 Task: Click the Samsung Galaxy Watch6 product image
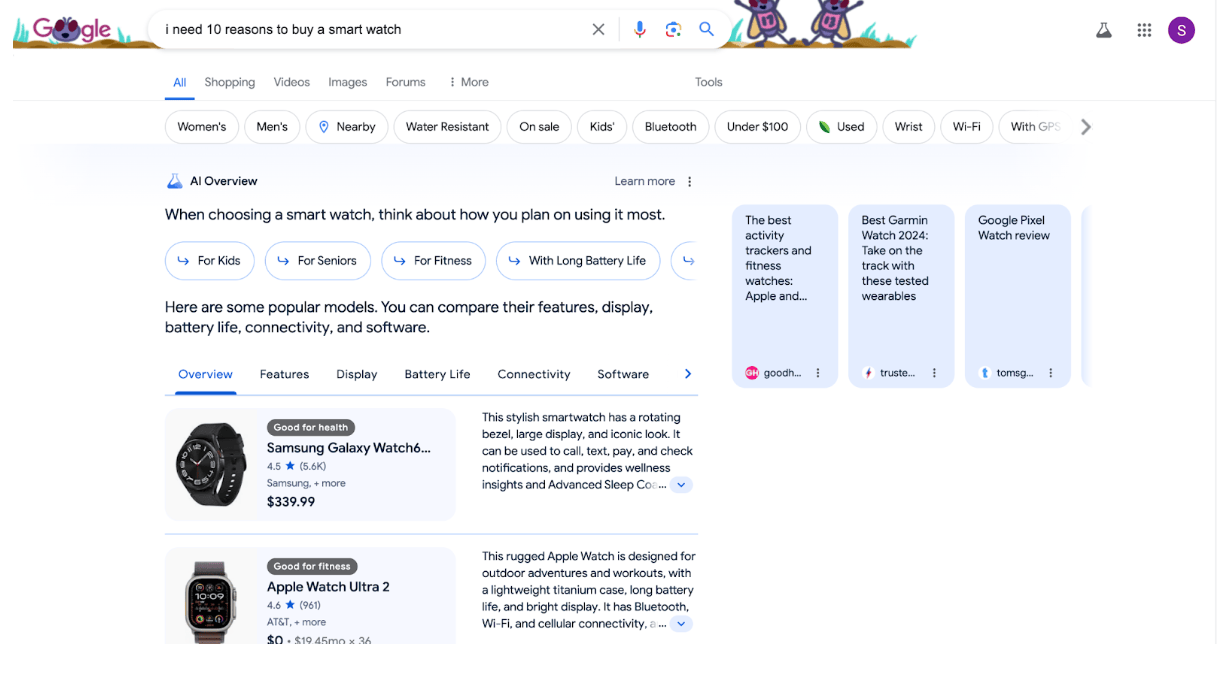click(x=211, y=464)
